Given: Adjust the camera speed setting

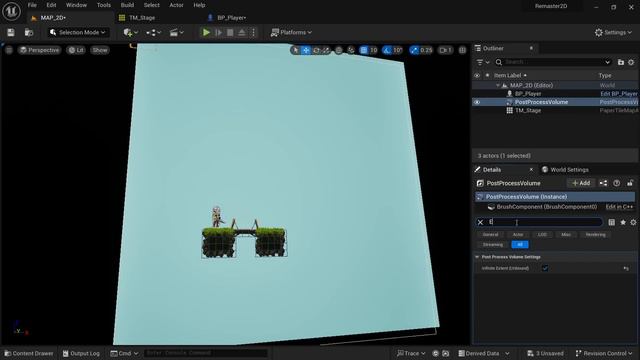Looking at the screenshot, I should 445,50.
